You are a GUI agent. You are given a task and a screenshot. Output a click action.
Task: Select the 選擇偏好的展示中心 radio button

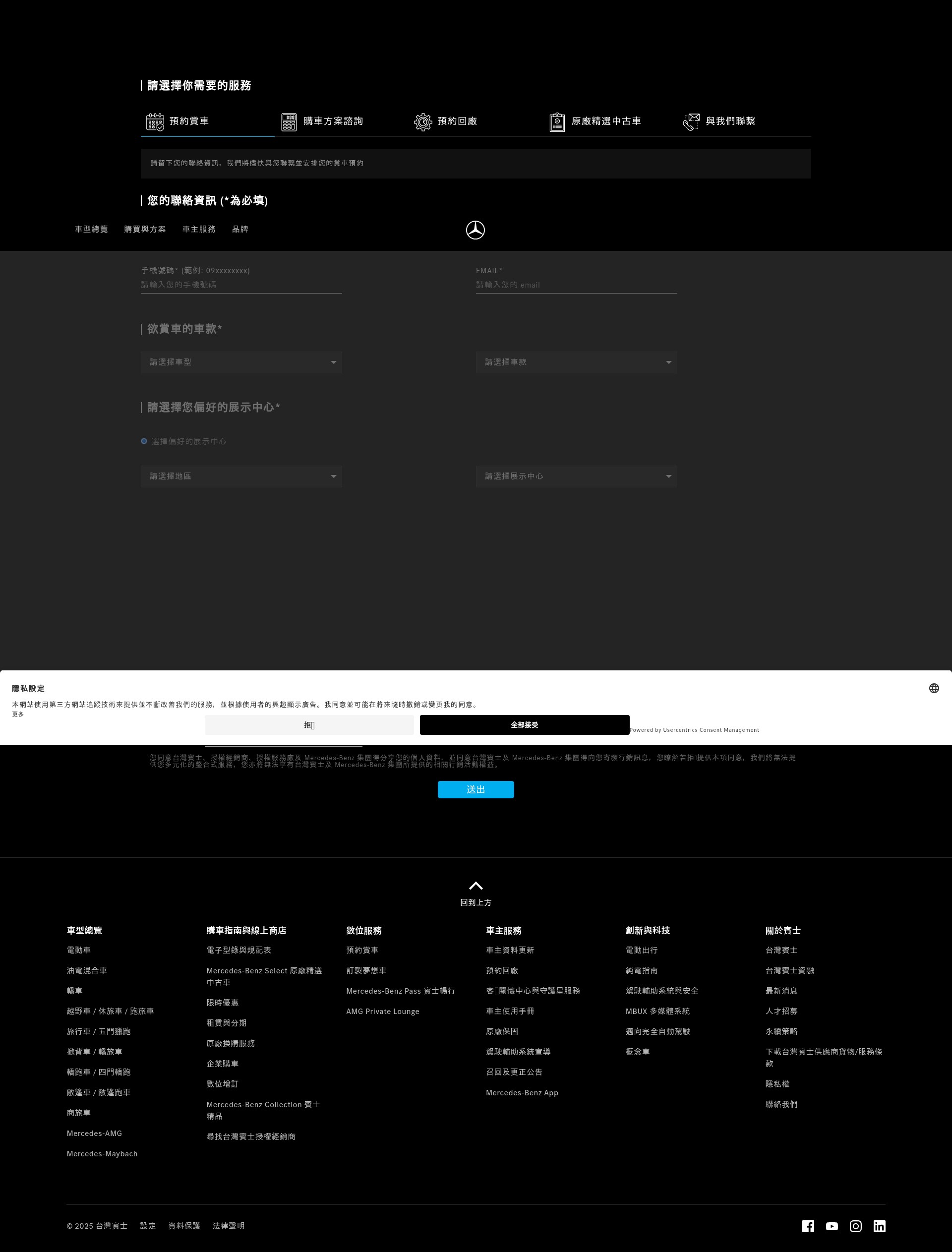[144, 441]
